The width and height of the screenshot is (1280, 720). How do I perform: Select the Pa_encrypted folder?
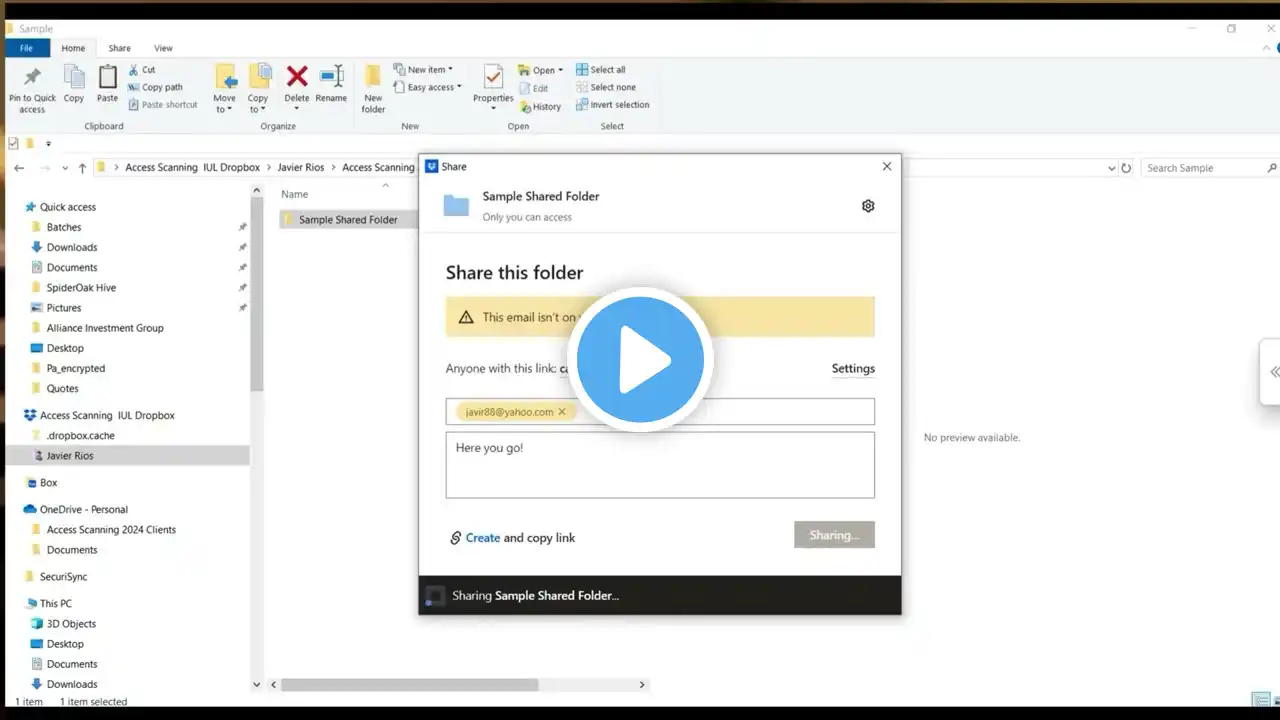(x=76, y=368)
